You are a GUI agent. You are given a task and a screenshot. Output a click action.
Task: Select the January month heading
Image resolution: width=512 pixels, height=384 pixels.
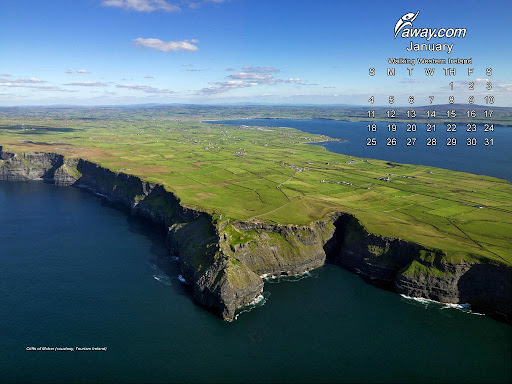(430, 47)
